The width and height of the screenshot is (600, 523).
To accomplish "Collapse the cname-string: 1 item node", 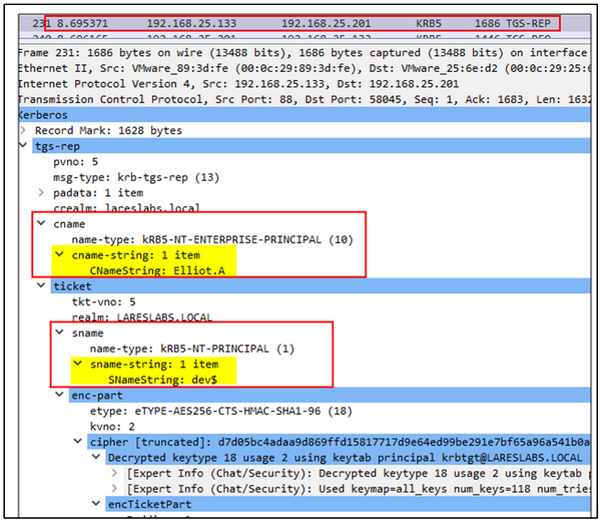I will tap(59, 255).
